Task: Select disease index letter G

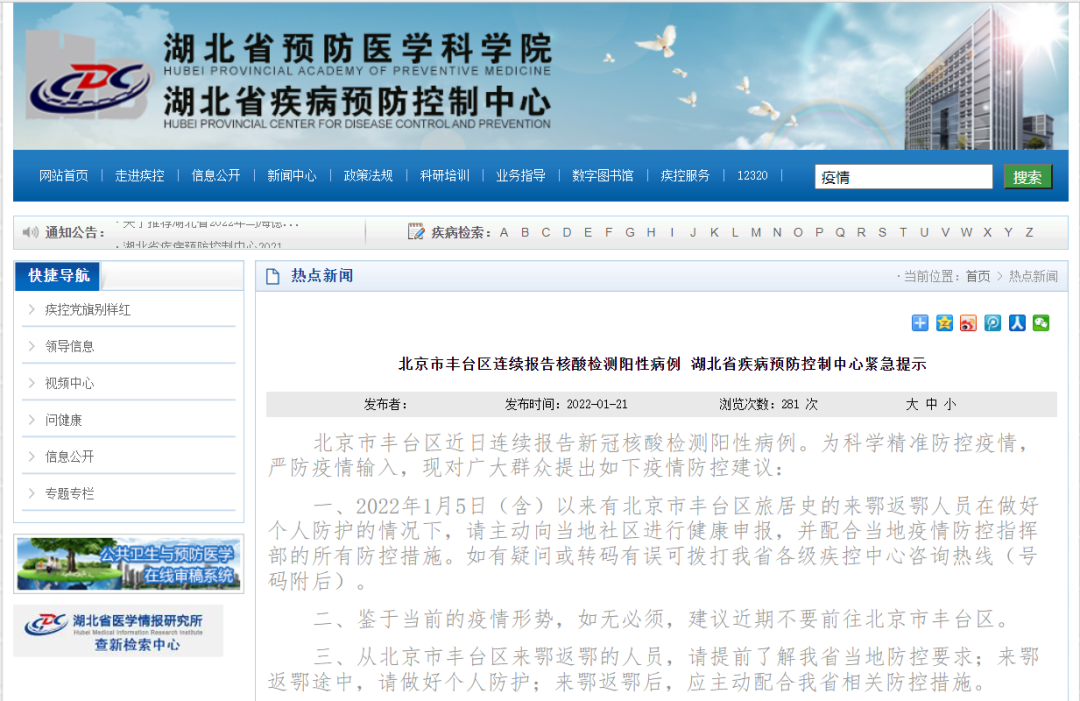Action: pyautogui.click(x=630, y=233)
